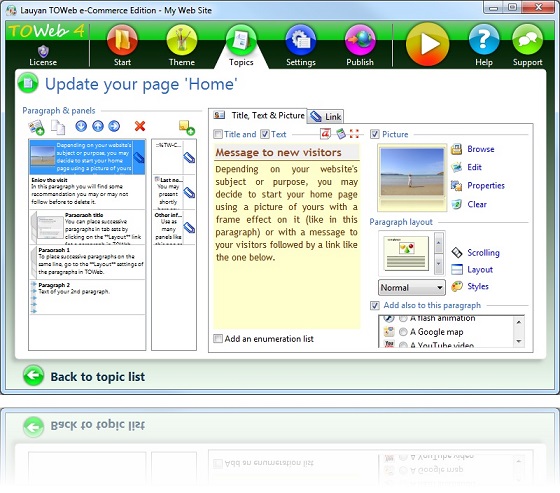Select 'Enjoy the visit' paragraph
Viewport: 560px width, 493px height.
coord(87,192)
